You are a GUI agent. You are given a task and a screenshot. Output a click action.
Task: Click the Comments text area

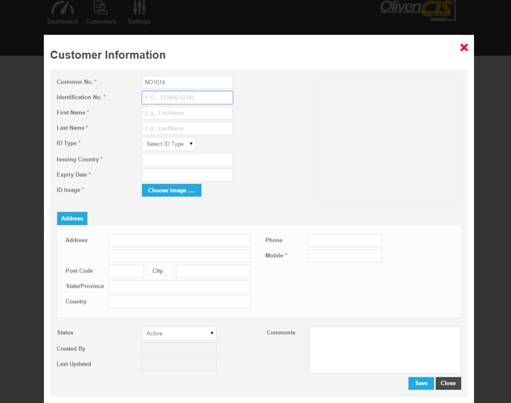click(x=385, y=350)
